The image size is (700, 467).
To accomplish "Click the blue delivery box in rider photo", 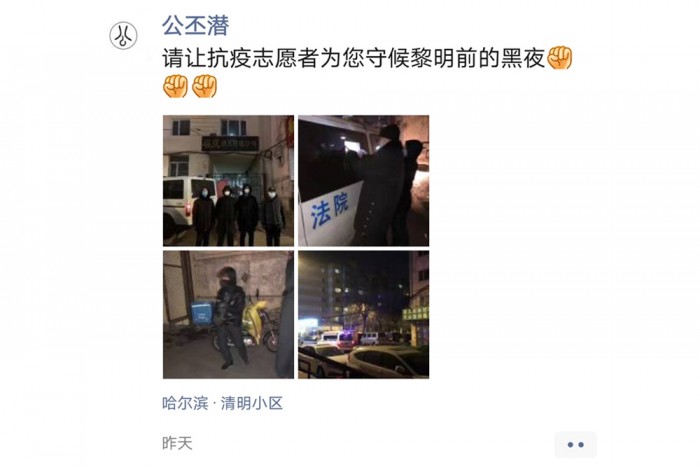I will [x=201, y=313].
